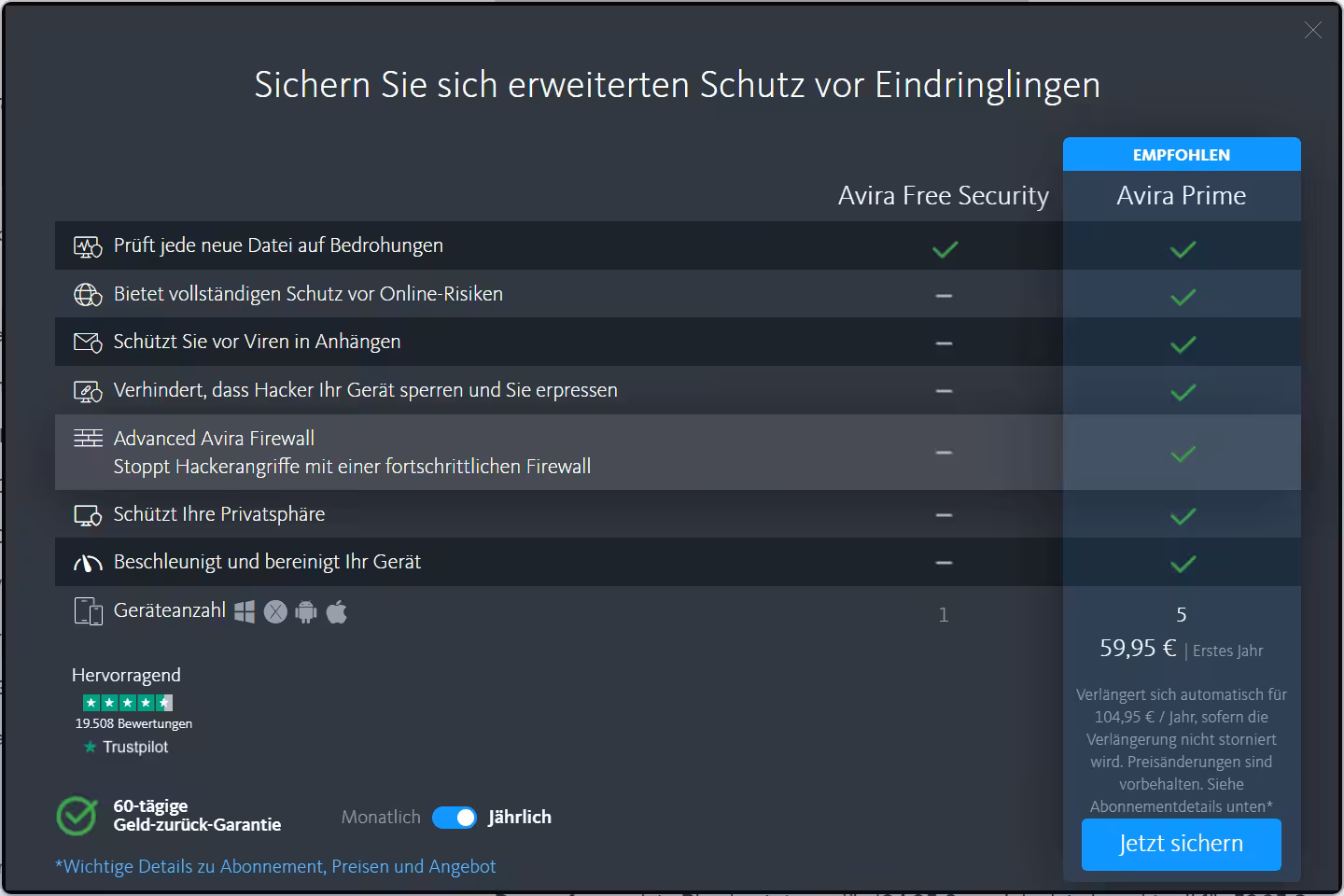Open the "Wichtige Details zu Abonnement" link
1344x896 pixels.
(x=275, y=866)
